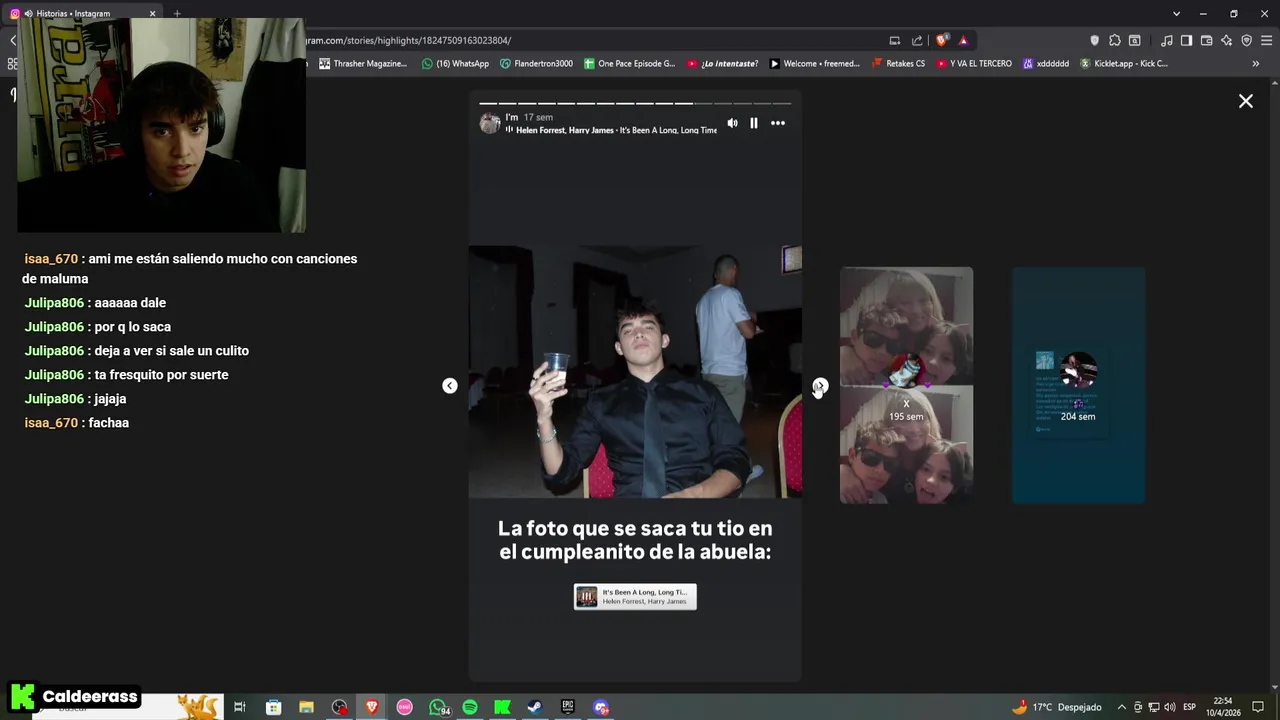1280x720 pixels.
Task: Open Brave Rewards triangle icon
Action: [963, 41]
